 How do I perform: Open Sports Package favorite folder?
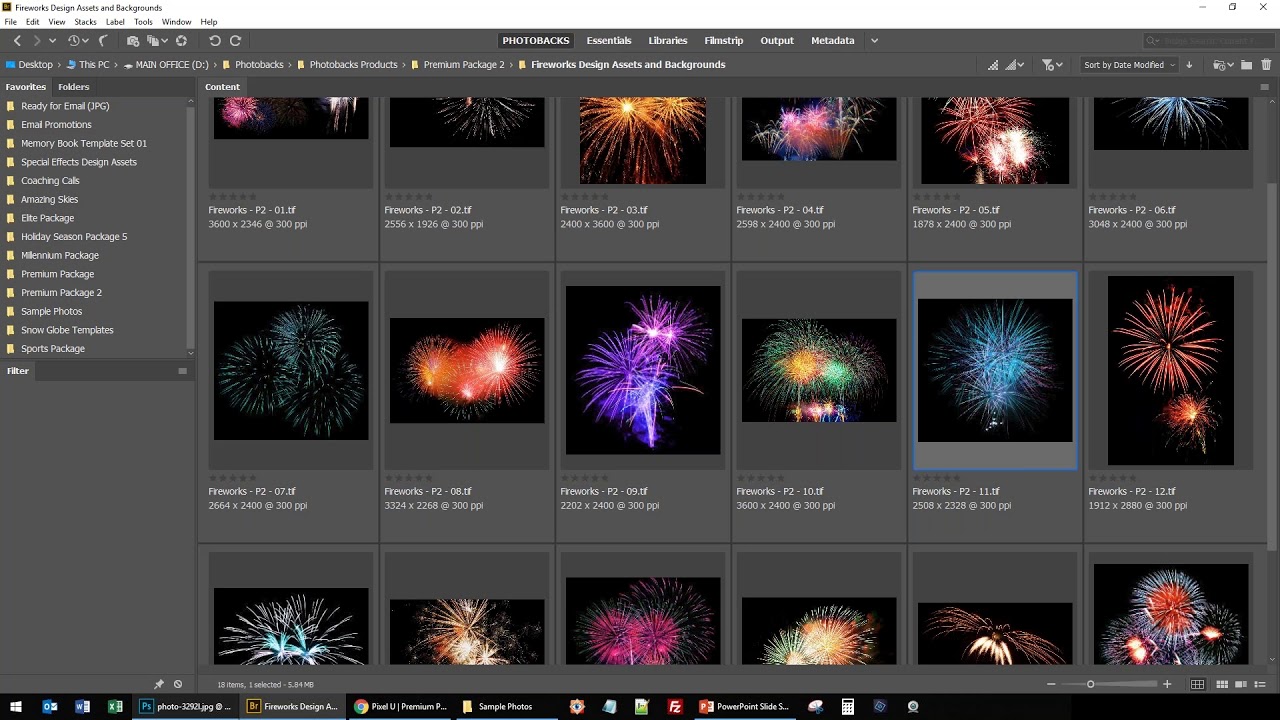pyautogui.click(x=53, y=349)
